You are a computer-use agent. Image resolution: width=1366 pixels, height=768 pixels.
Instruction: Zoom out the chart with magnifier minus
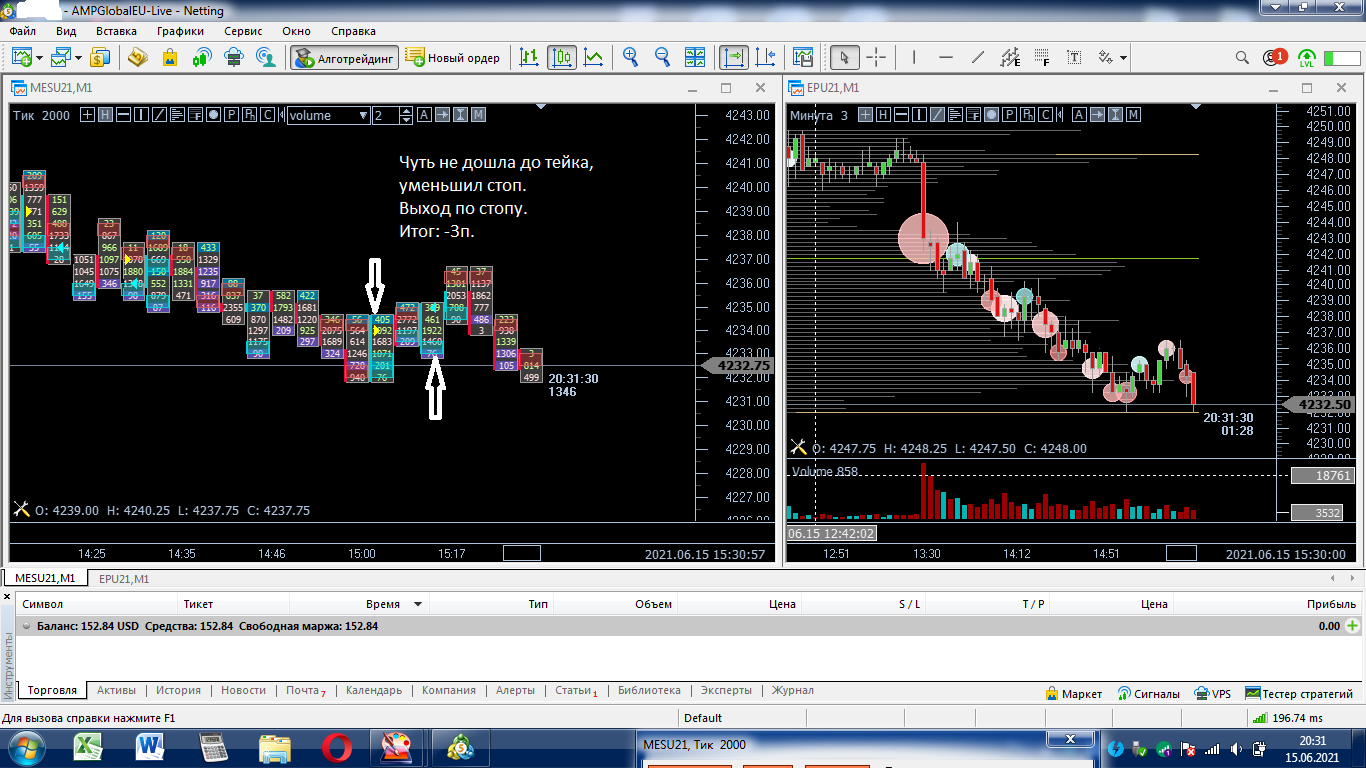662,57
